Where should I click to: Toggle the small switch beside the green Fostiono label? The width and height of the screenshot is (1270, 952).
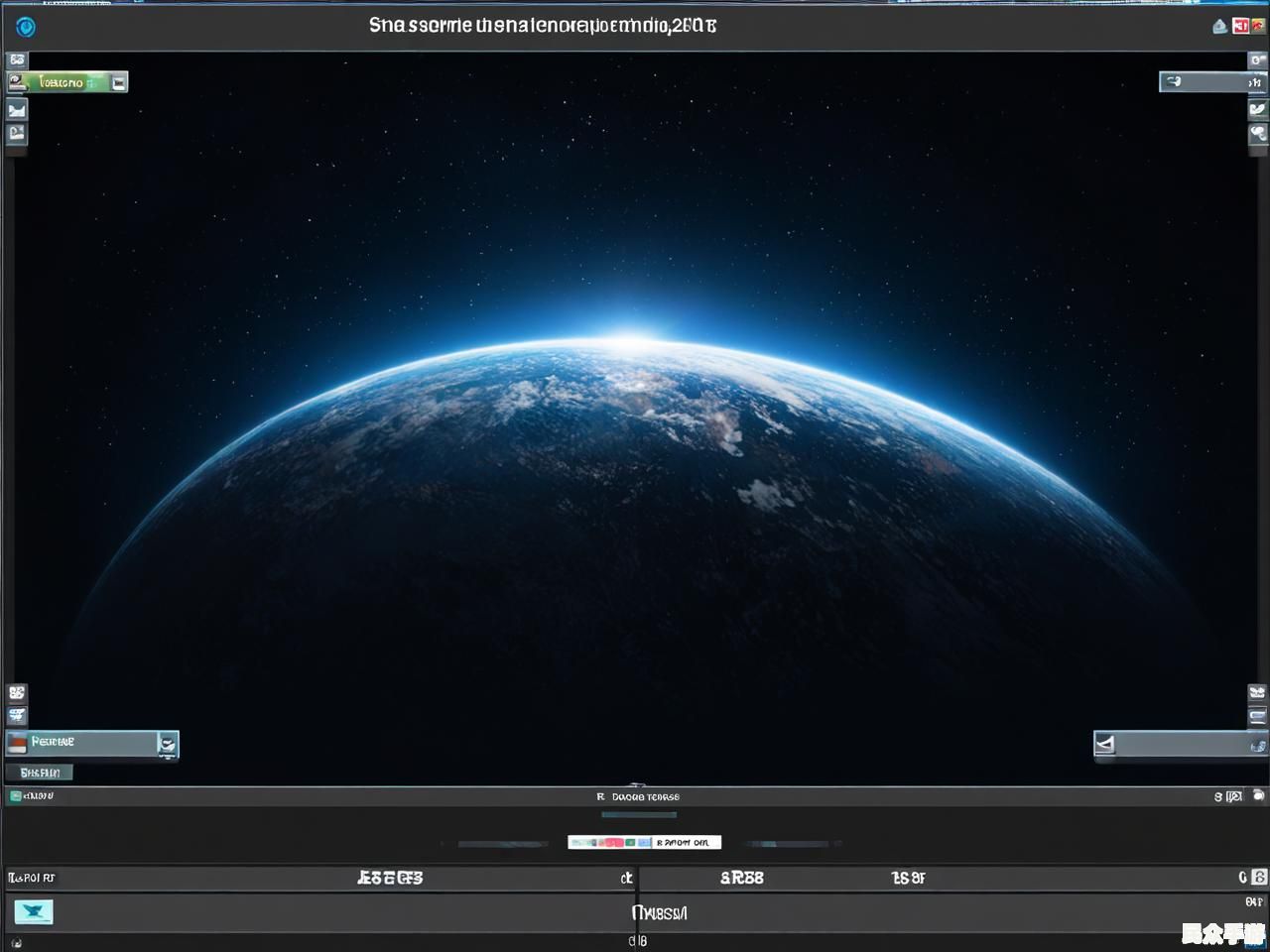coord(119,82)
